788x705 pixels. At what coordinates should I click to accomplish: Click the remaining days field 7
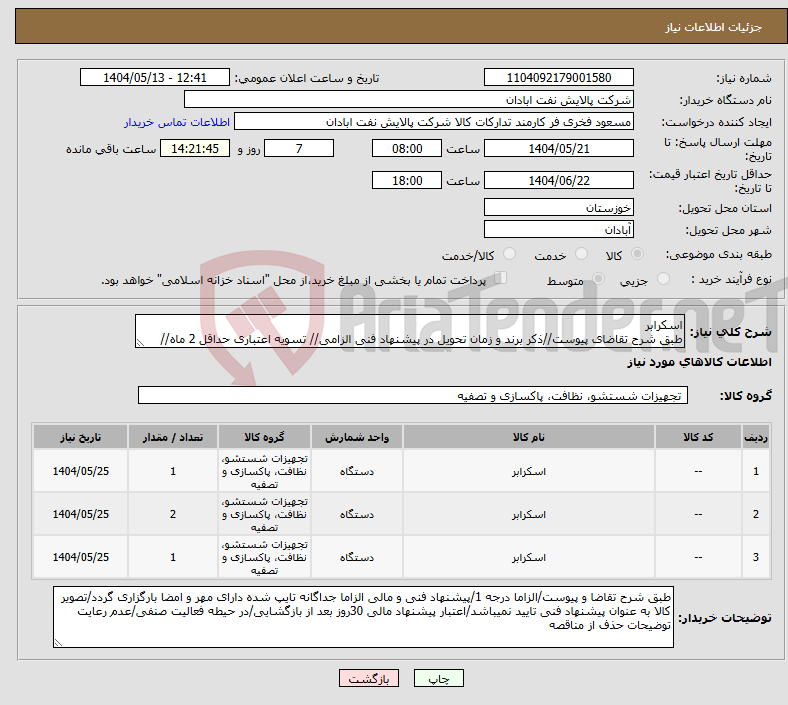point(299,149)
